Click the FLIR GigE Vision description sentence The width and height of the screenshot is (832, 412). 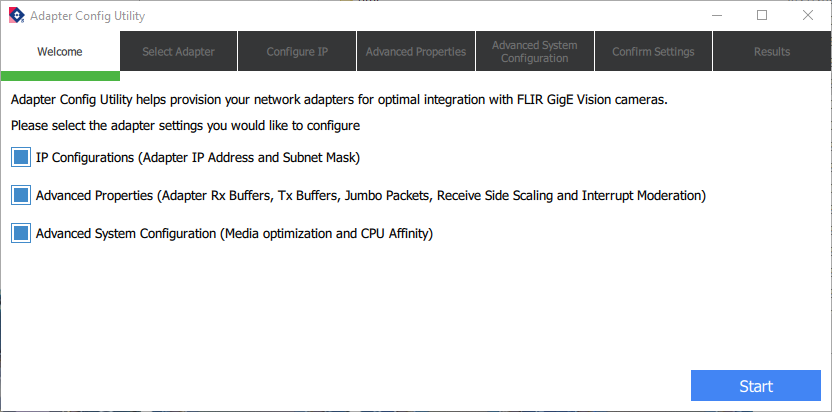(x=338, y=100)
